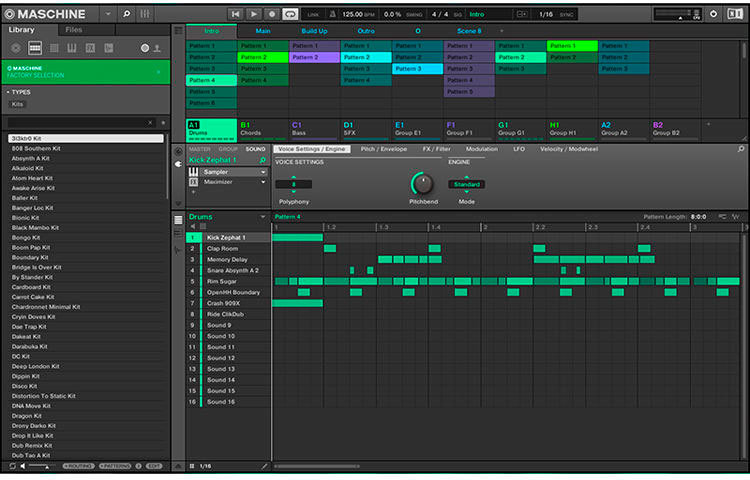This screenshot has width=750, height=480.
Task: Toggle the Loop button in transport
Action: [x=290, y=14]
